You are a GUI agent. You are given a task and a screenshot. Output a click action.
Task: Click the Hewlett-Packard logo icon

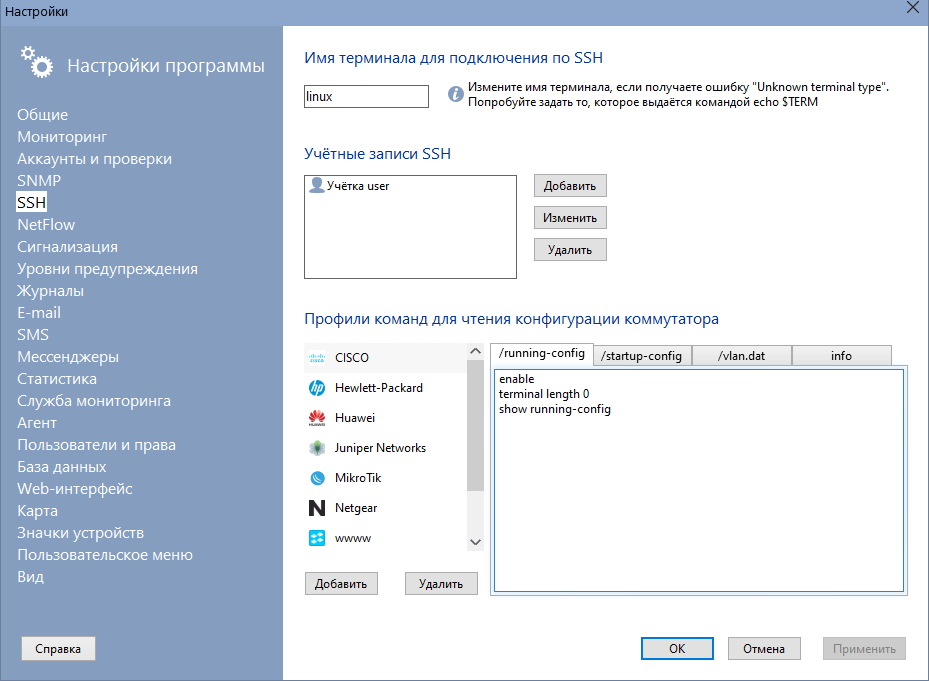click(317, 388)
